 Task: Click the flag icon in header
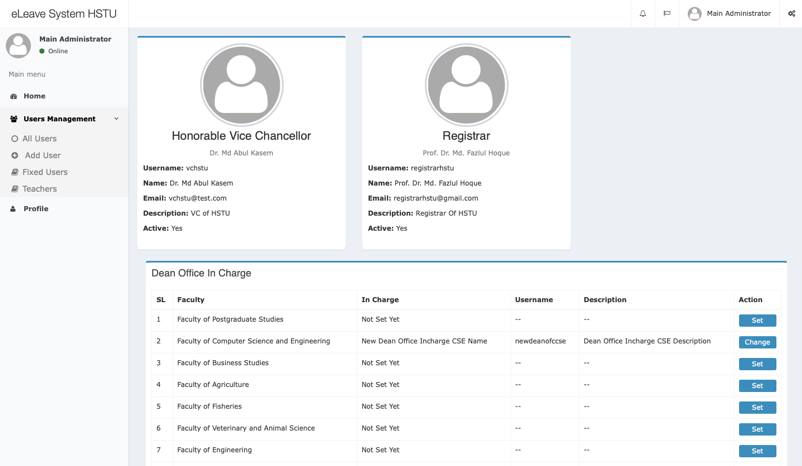pyautogui.click(x=667, y=14)
